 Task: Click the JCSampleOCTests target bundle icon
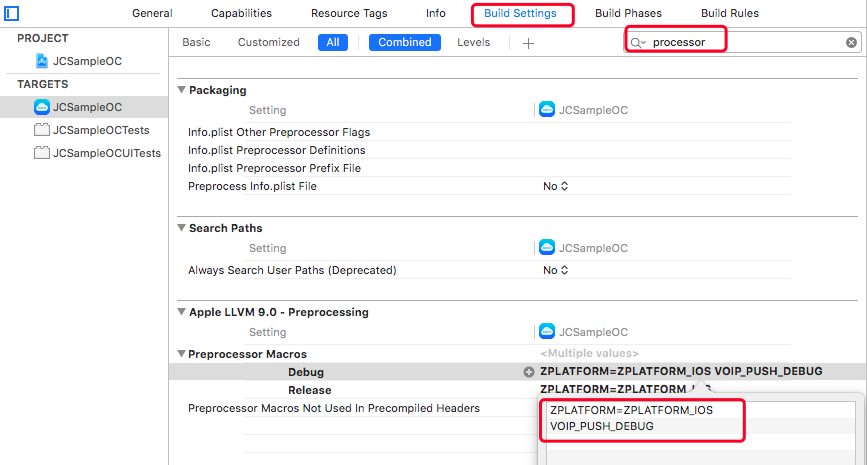41,130
